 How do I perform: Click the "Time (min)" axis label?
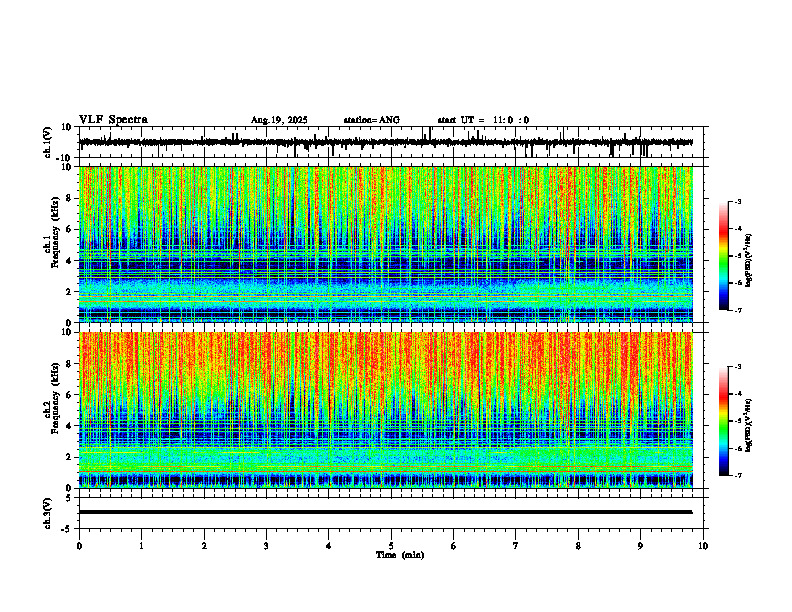(400, 555)
